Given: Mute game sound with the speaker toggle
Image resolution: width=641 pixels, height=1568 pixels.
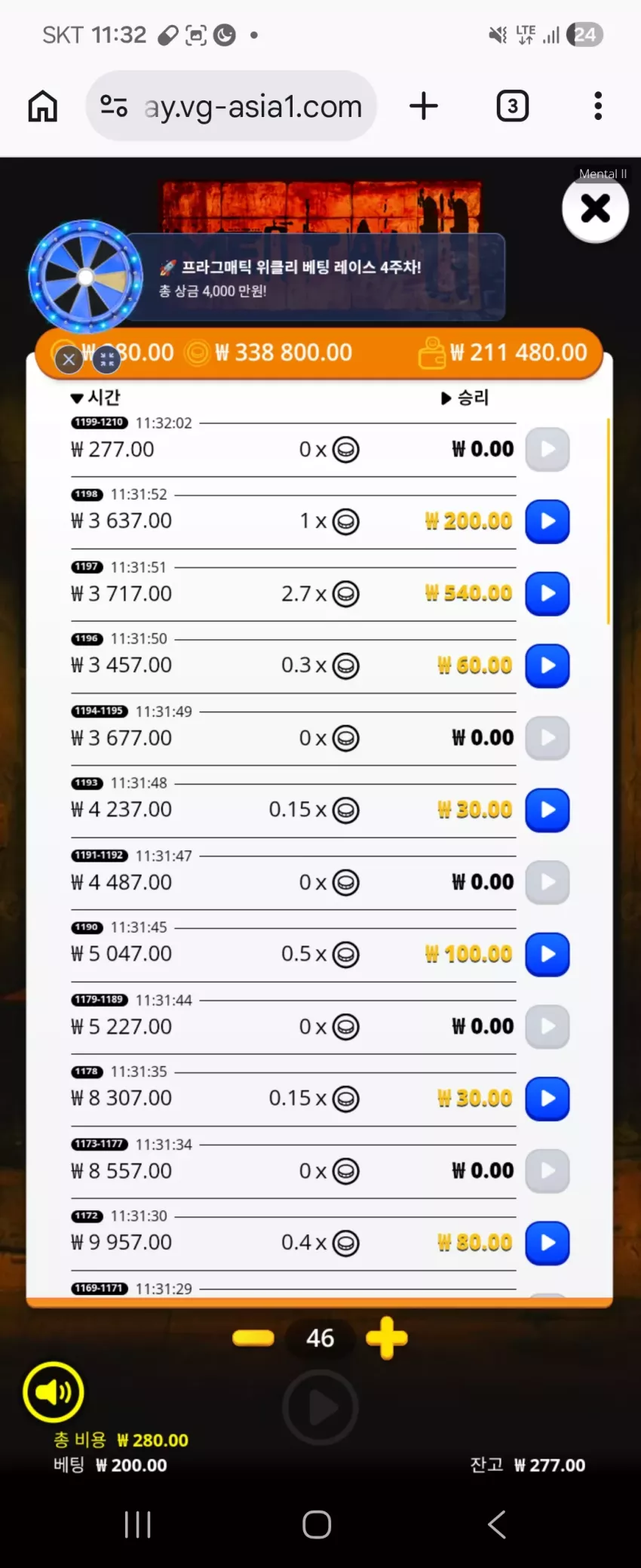Looking at the screenshot, I should (x=54, y=1392).
